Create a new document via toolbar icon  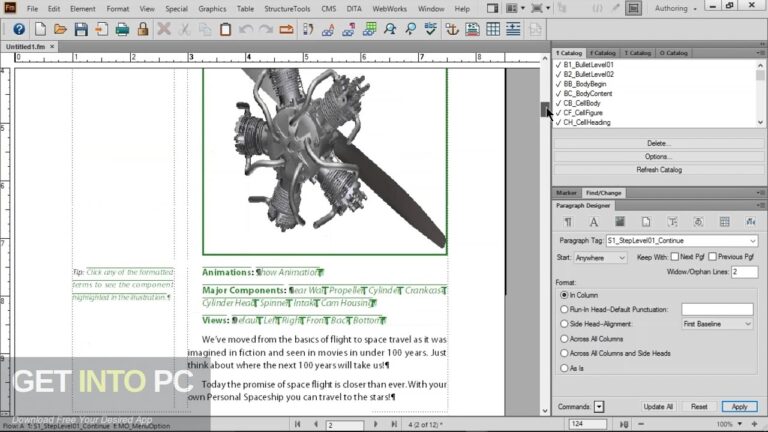pos(40,29)
